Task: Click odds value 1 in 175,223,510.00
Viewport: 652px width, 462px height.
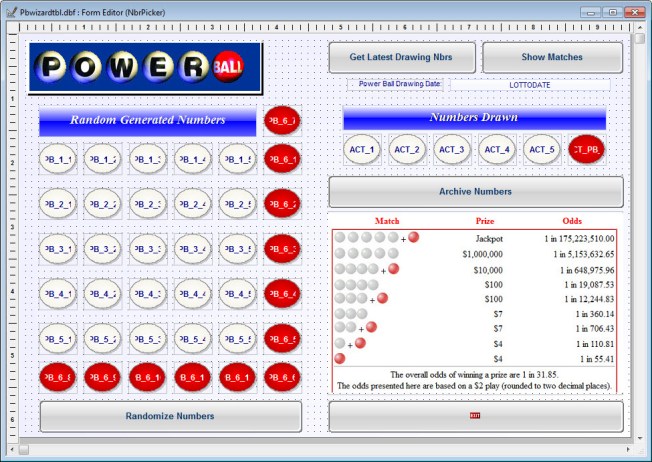Action: click(x=579, y=239)
